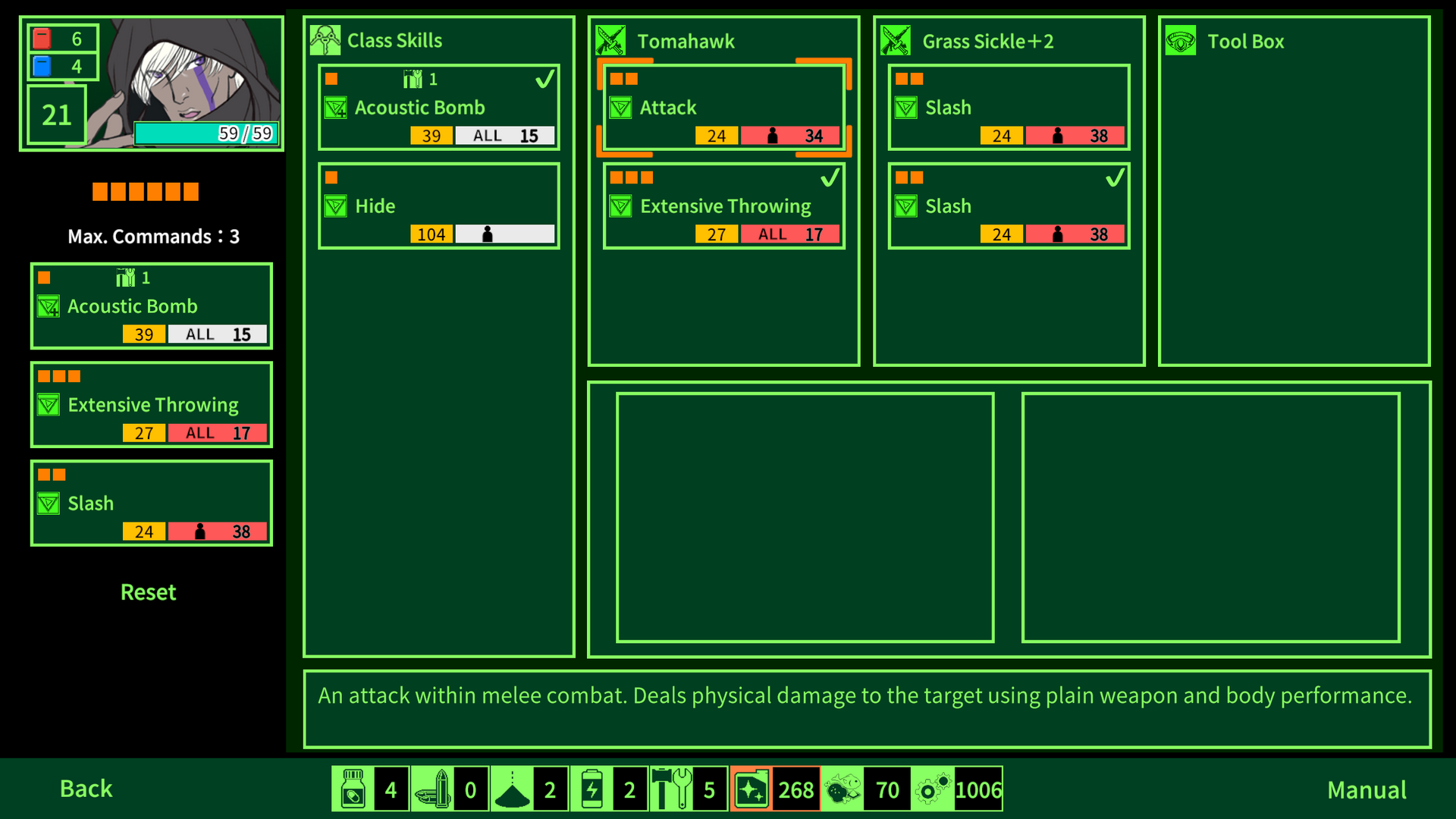Click Reset to clear assigned commands
Screen dimensions: 1456x819
pyautogui.click(x=148, y=592)
